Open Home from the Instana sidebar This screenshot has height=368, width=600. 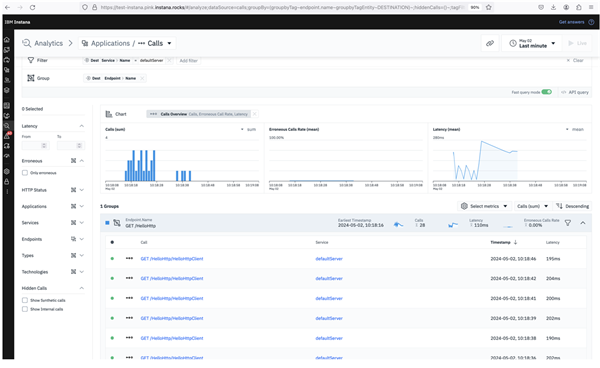(x=7, y=39)
